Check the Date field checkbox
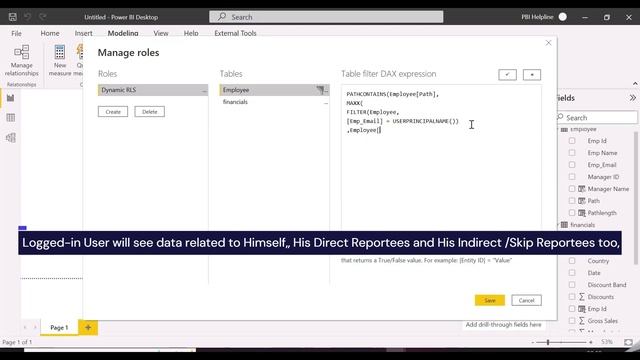Viewport: 640px width, 360px height. (572, 273)
